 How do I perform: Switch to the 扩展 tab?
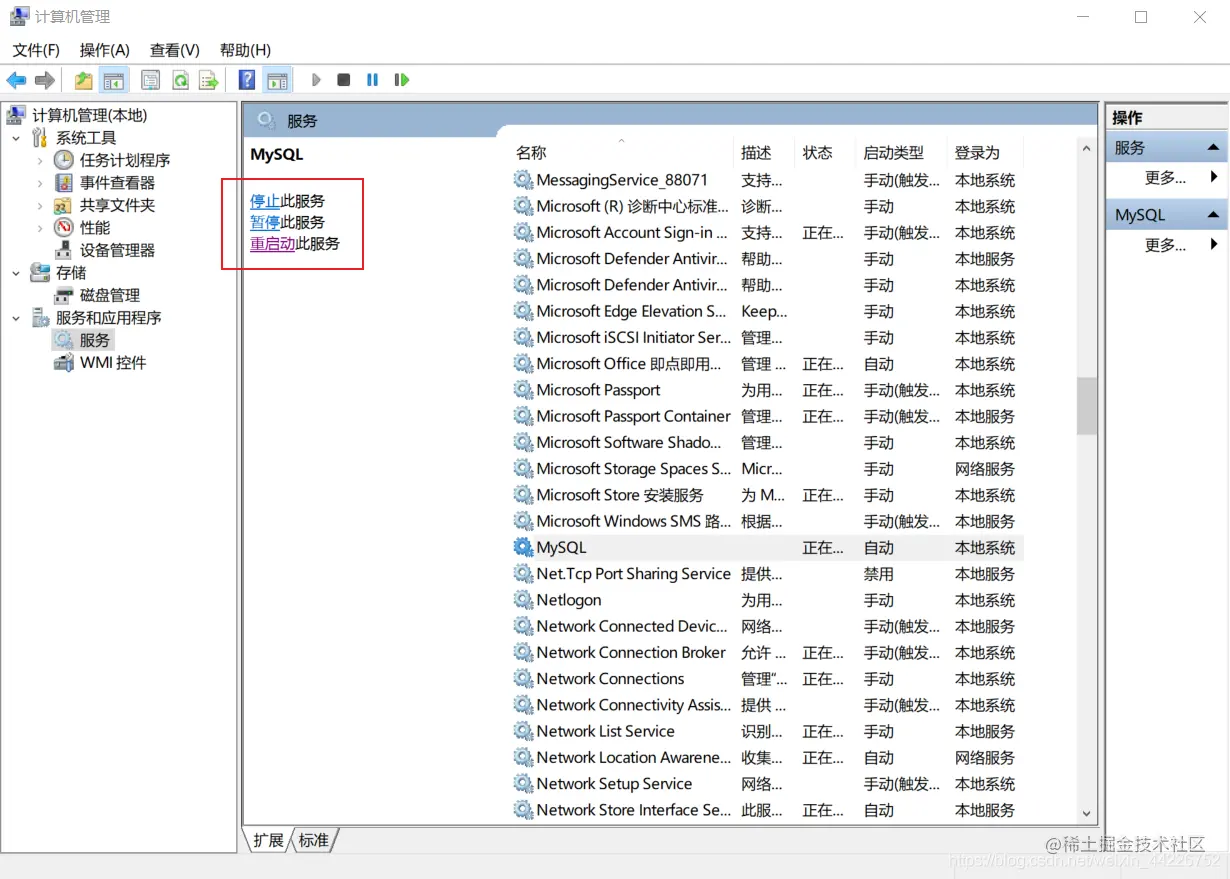click(x=268, y=840)
